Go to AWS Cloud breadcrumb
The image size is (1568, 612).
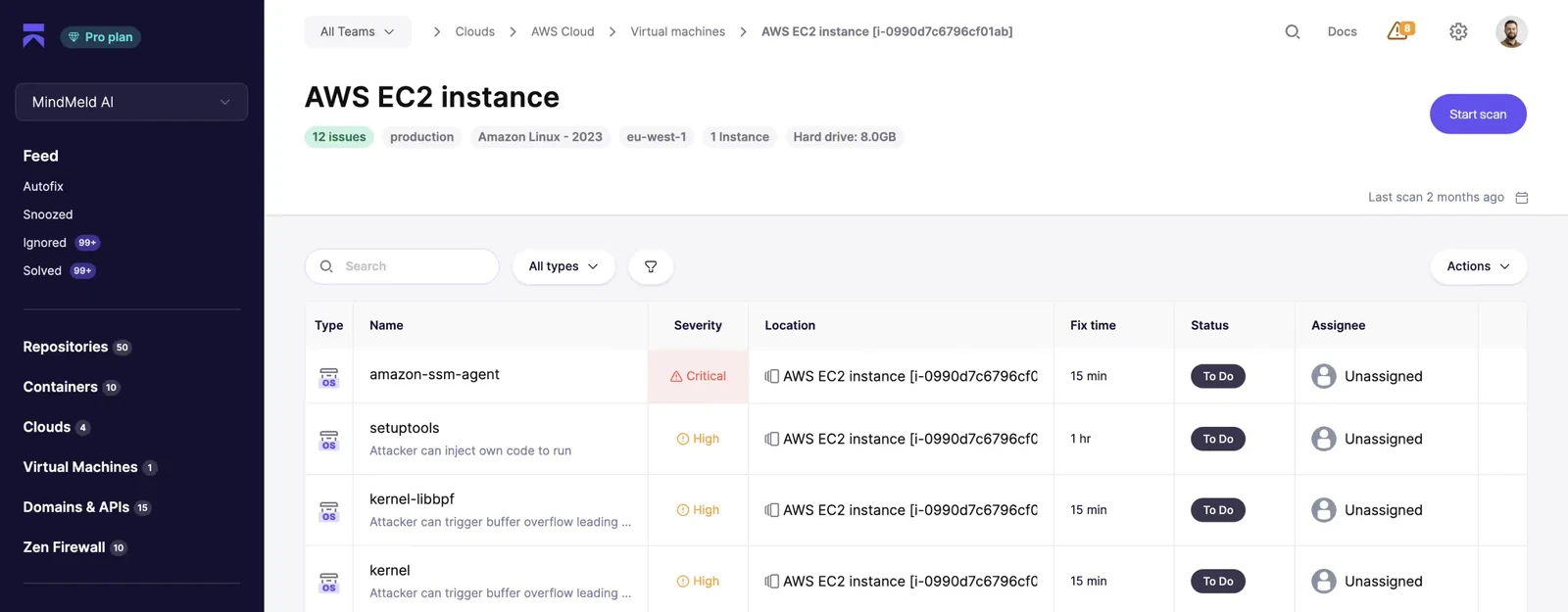click(x=563, y=31)
